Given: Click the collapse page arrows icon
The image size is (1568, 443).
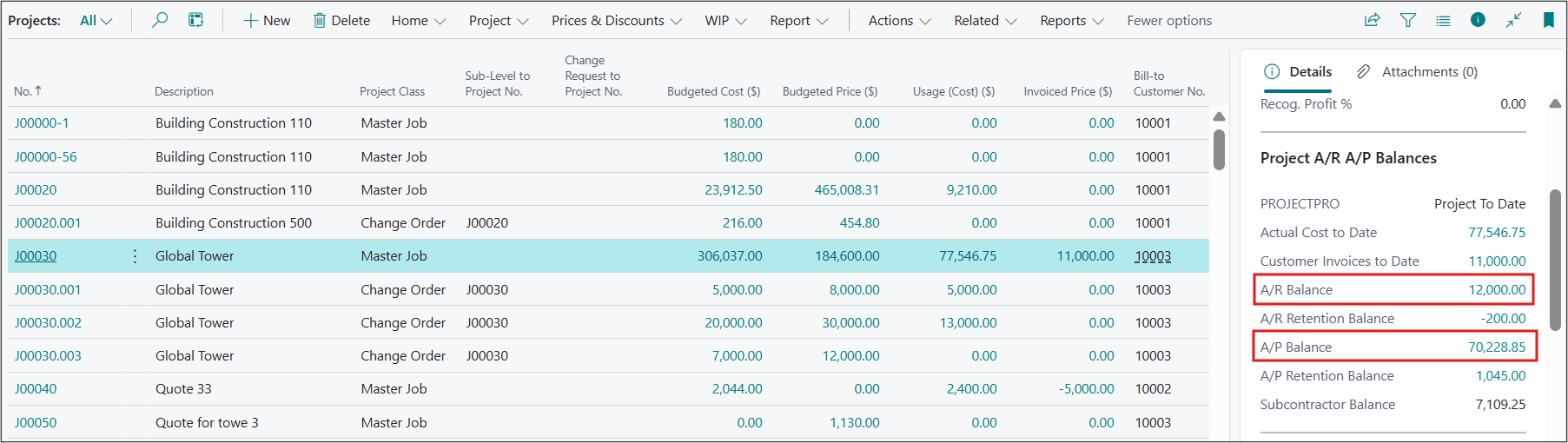Looking at the screenshot, I should click(1513, 20).
